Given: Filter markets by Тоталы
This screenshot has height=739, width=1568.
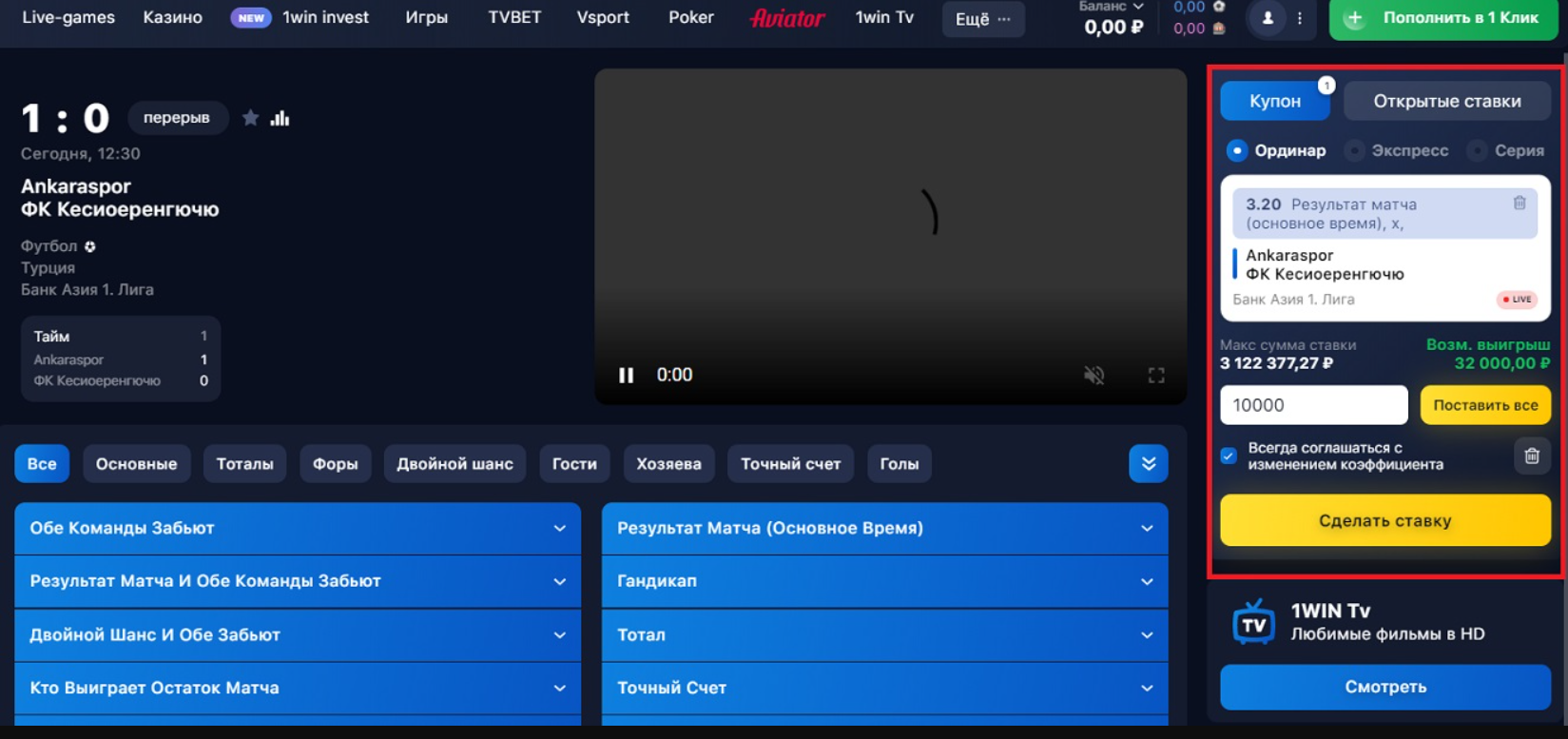Looking at the screenshot, I should pos(244,464).
